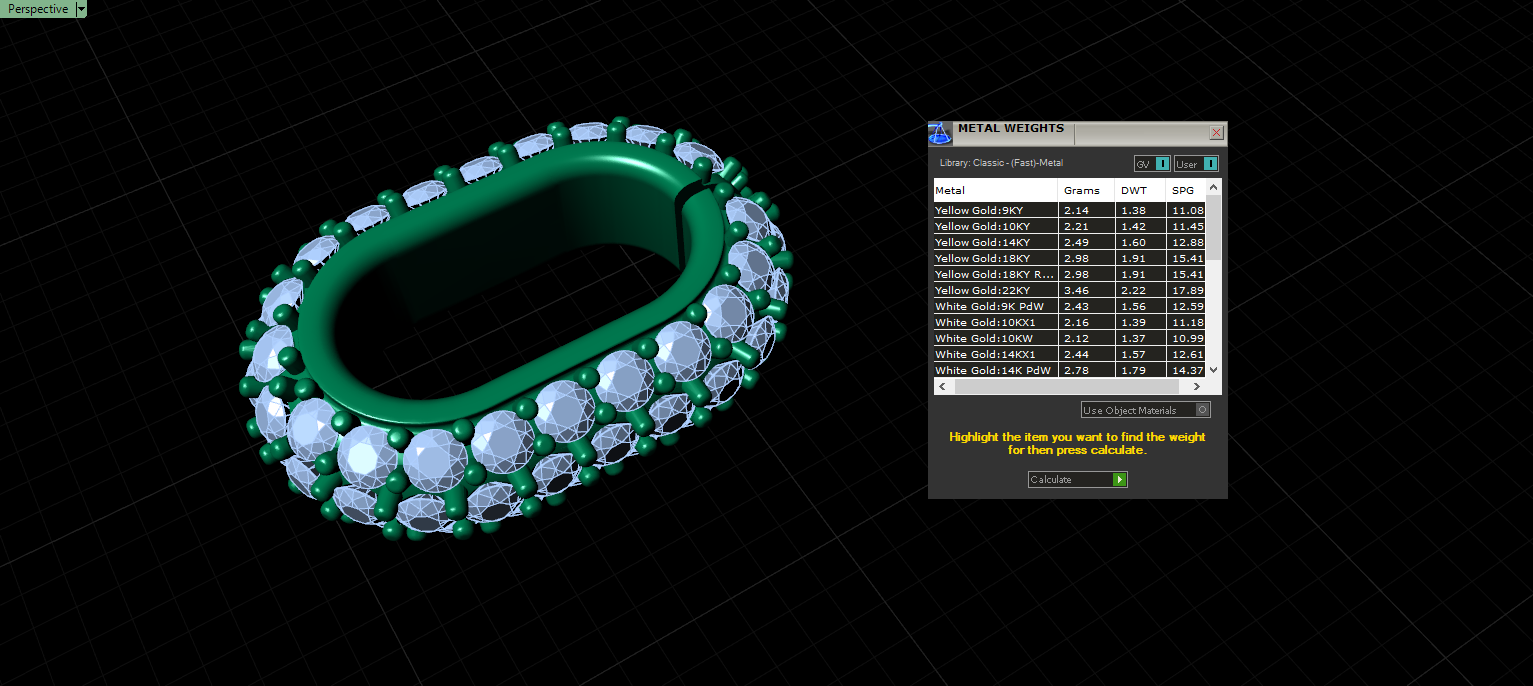This screenshot has height=686, width=1533.
Task: Click the vertical scrollbar thumb in metal list
Action: point(1214,227)
